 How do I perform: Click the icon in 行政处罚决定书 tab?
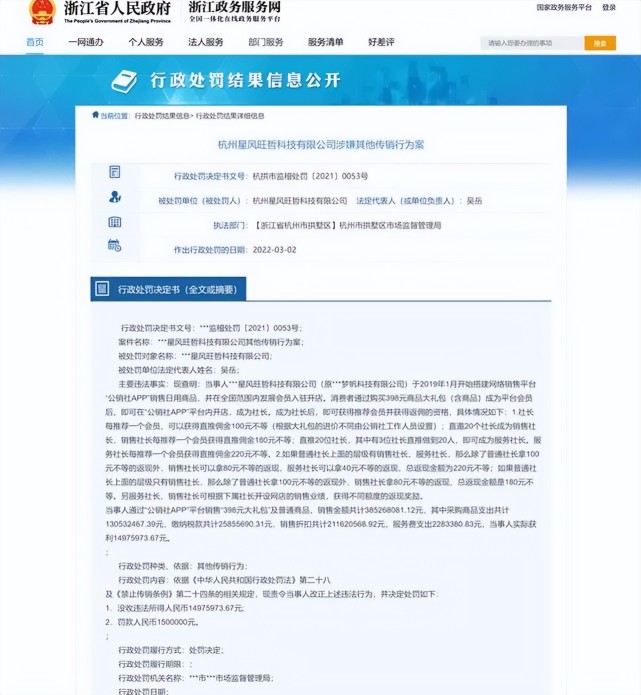point(102,289)
